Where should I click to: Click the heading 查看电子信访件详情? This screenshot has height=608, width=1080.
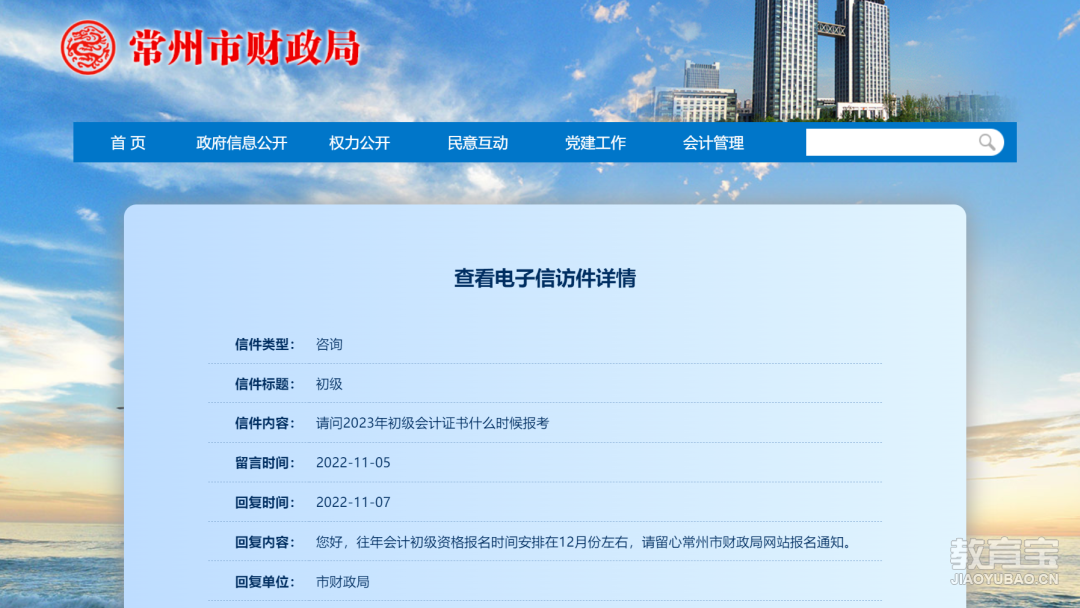tap(545, 278)
